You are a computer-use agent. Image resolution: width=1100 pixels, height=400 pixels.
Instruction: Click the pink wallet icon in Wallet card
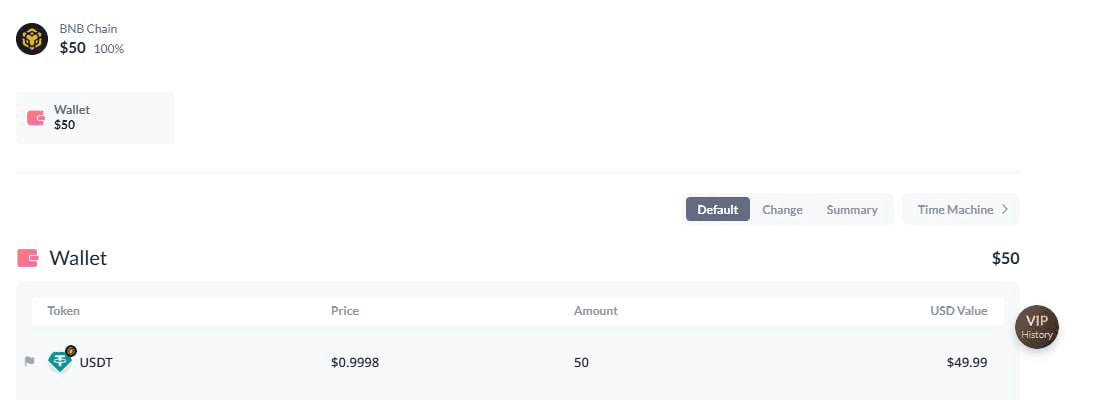[x=36, y=118]
